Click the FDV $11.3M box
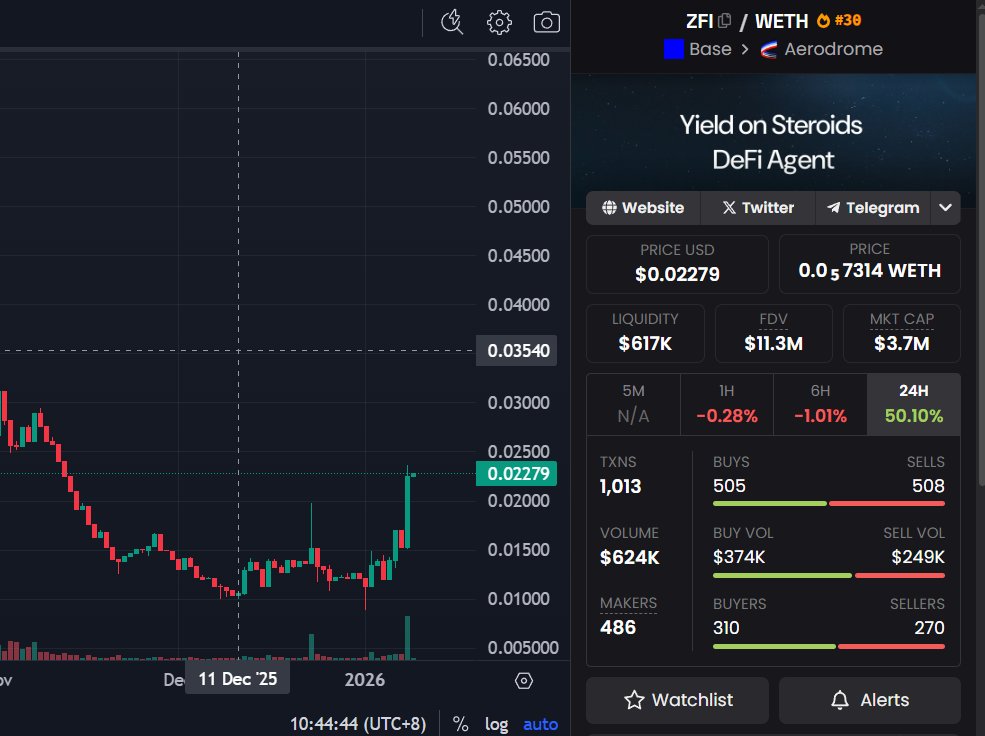Screen dimensions: 985x736 pos(773,333)
